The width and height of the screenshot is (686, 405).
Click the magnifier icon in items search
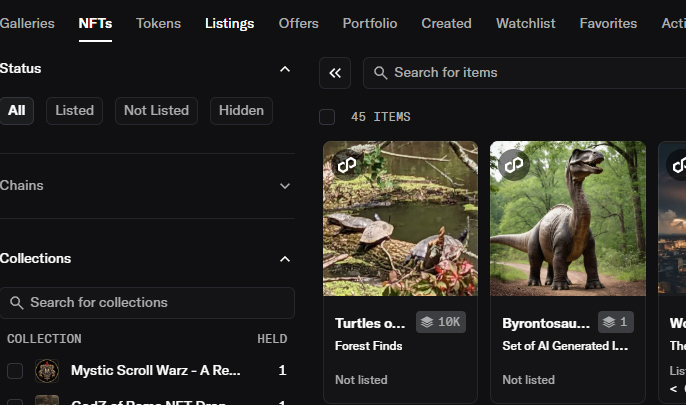coord(381,73)
